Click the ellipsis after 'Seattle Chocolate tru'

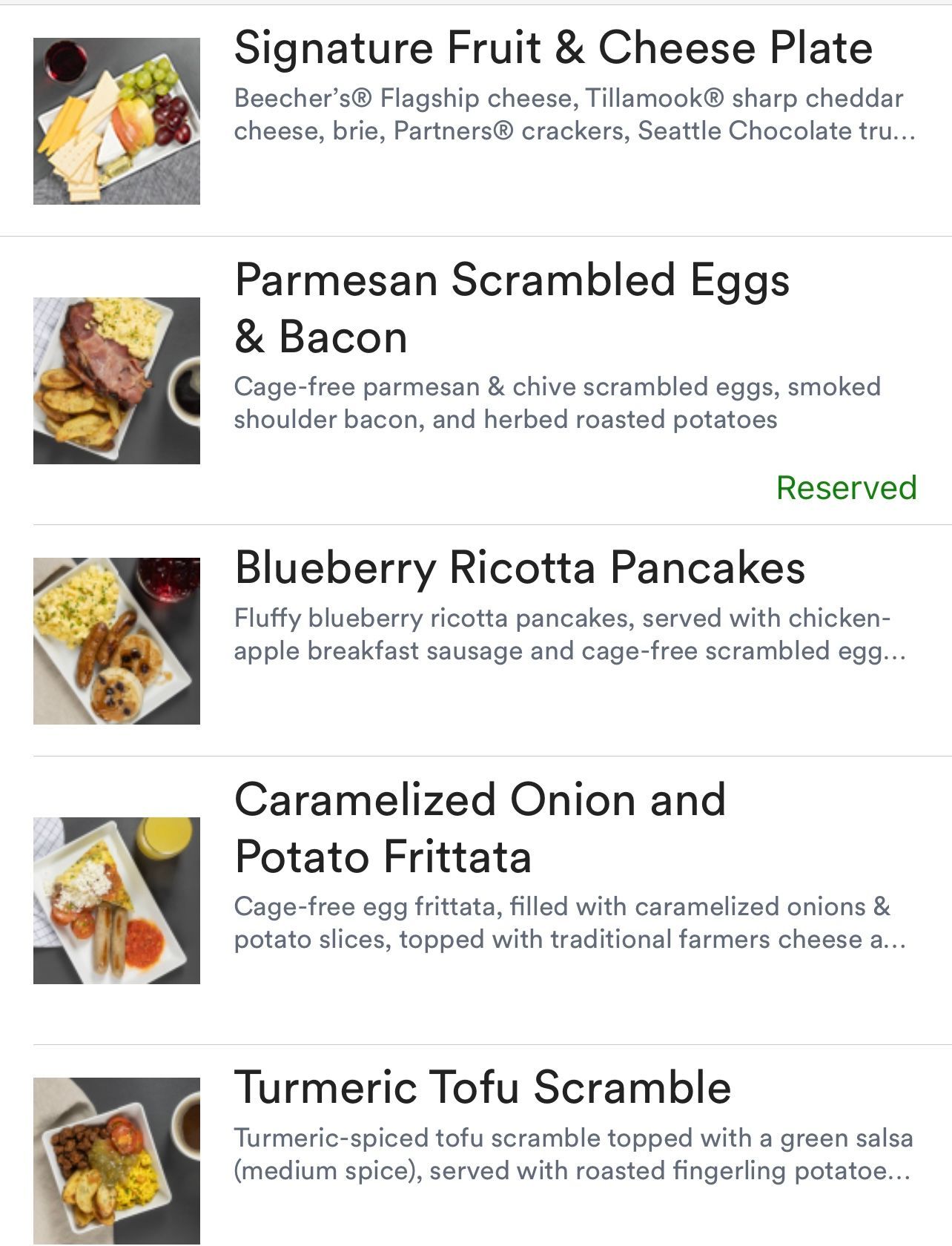click(906, 132)
